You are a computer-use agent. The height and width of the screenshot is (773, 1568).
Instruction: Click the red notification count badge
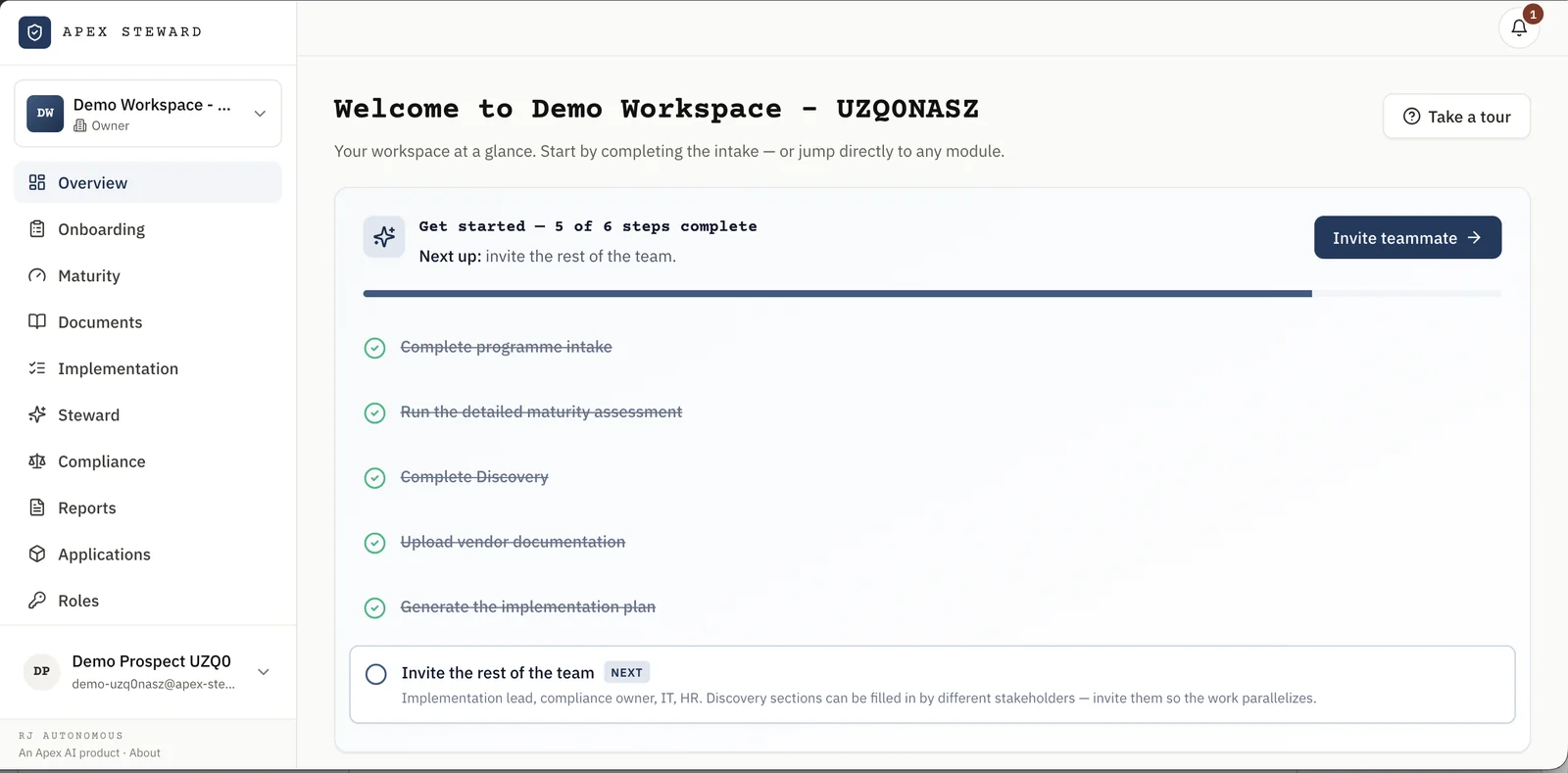pos(1533,15)
